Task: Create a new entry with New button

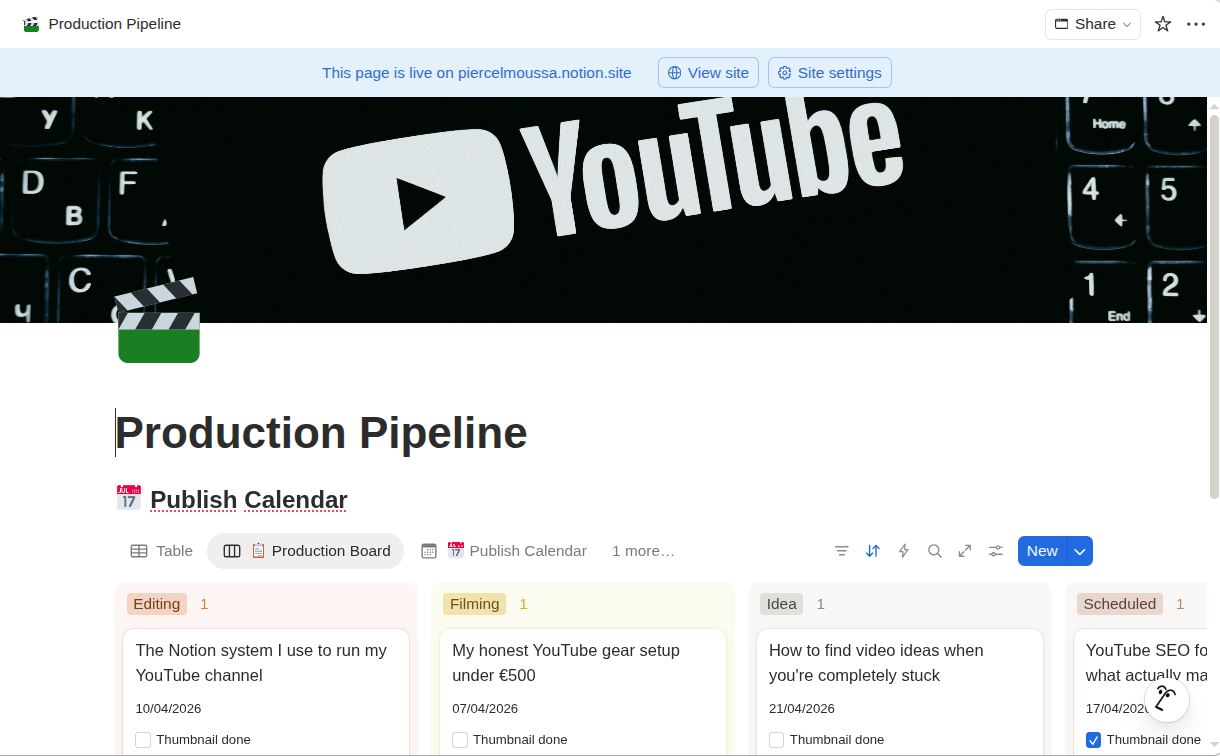Action: tap(1042, 551)
